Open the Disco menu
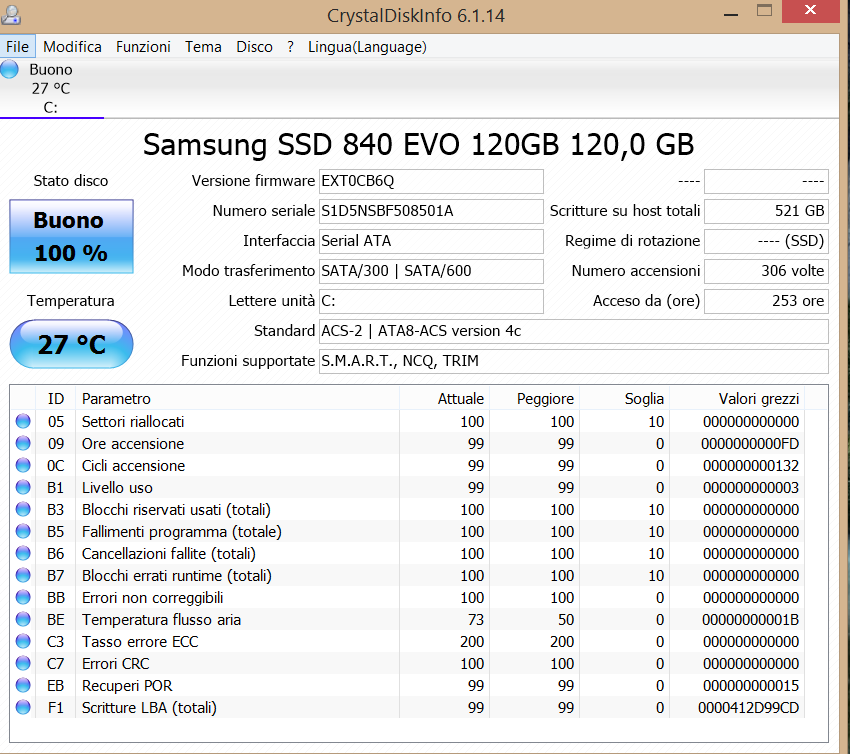 tap(254, 47)
